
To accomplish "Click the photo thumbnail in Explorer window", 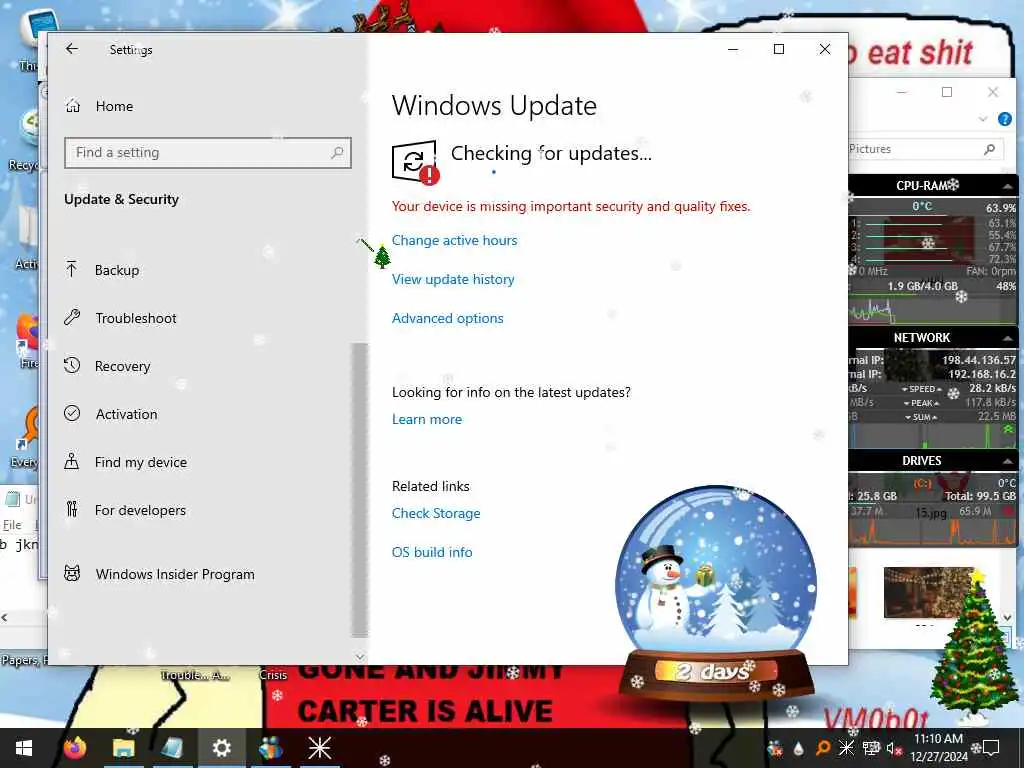I will click(928, 592).
